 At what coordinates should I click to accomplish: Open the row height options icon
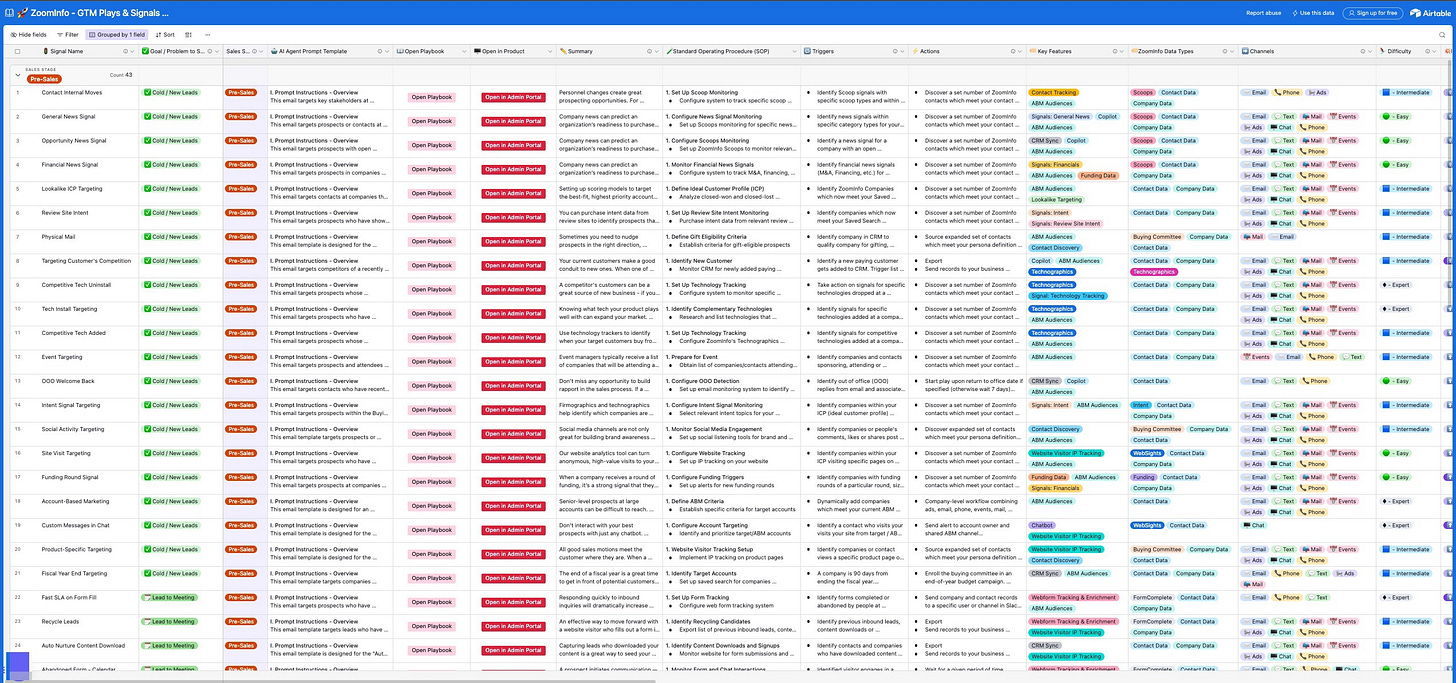188,34
